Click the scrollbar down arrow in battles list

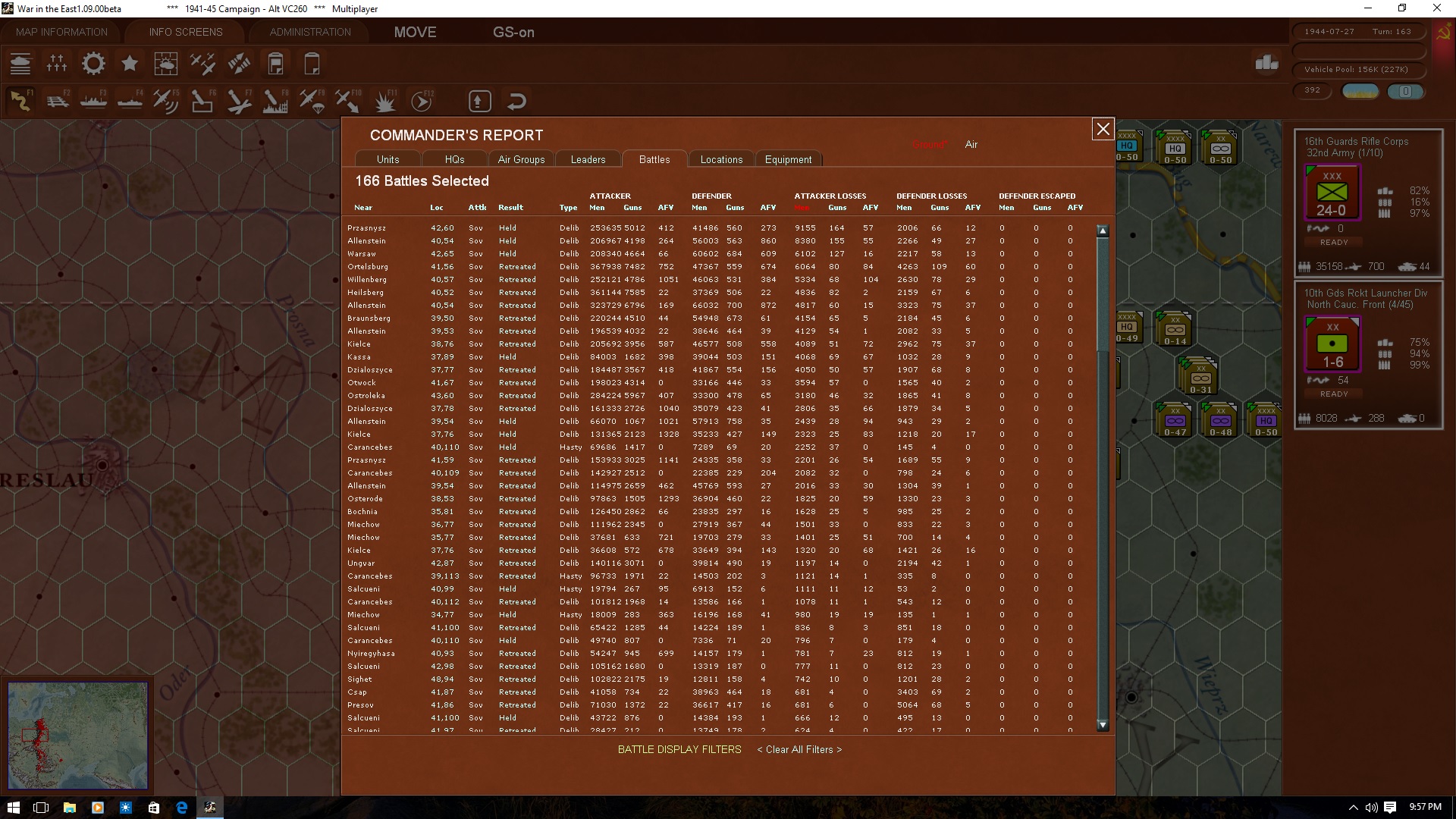point(1103,725)
